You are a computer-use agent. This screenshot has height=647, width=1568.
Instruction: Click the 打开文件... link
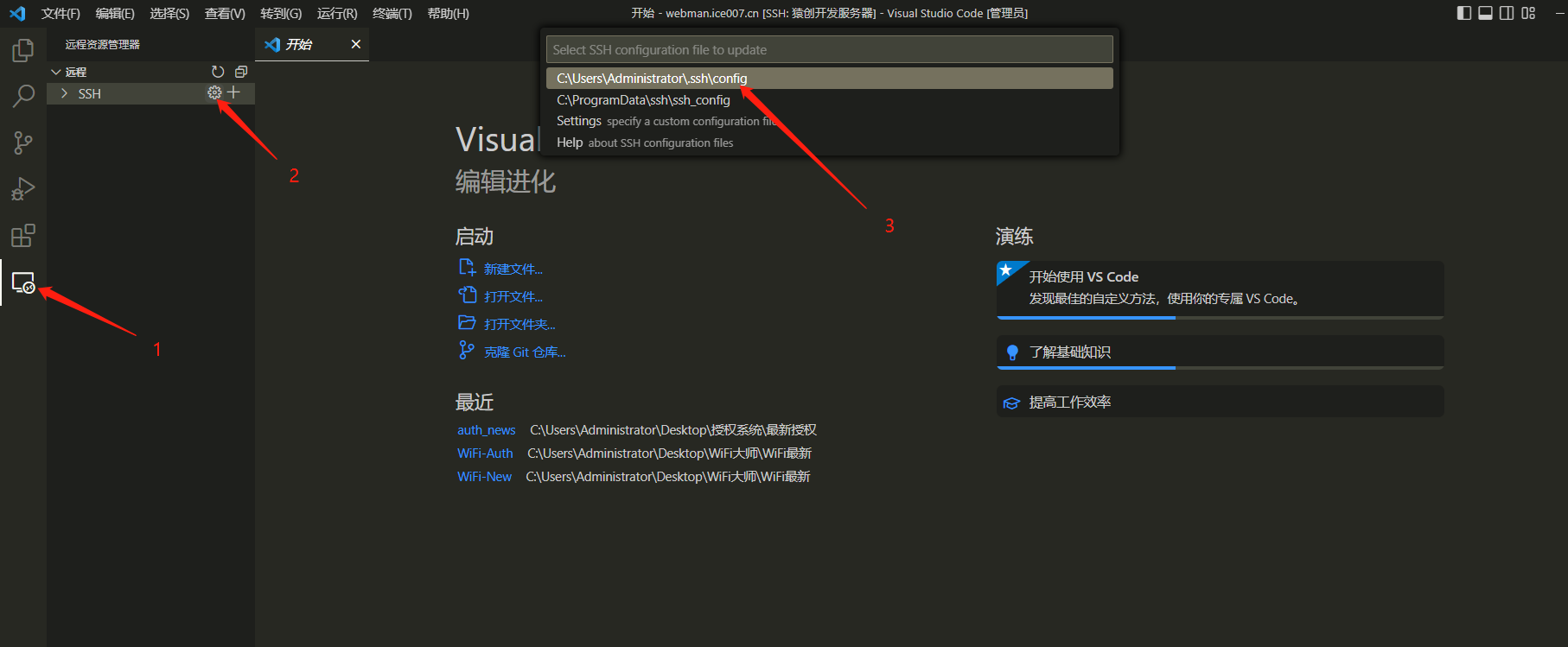pyautogui.click(x=513, y=296)
